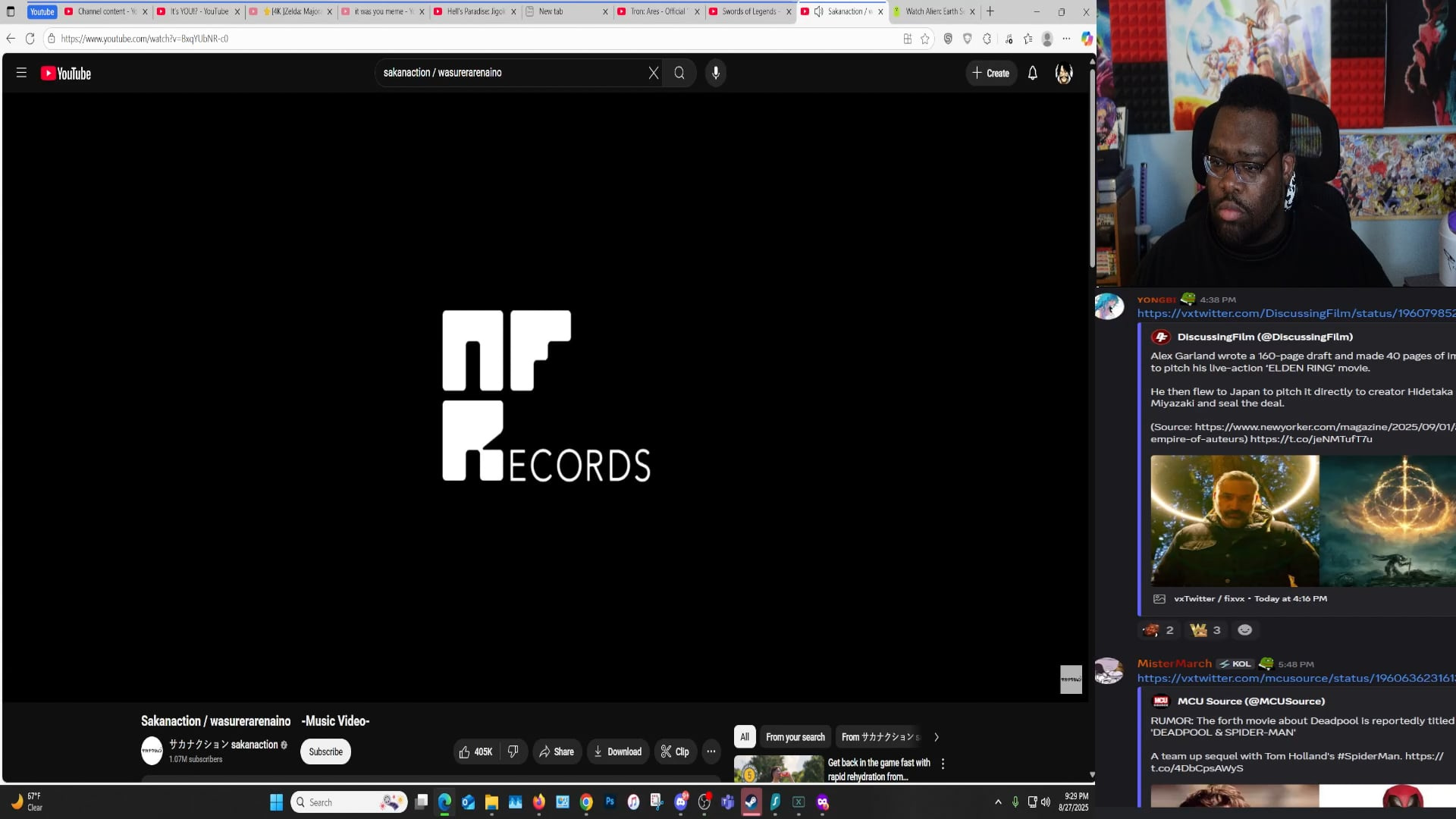Toggle the crown reaction with count 3
This screenshot has height=819, width=1456.
1206,630
